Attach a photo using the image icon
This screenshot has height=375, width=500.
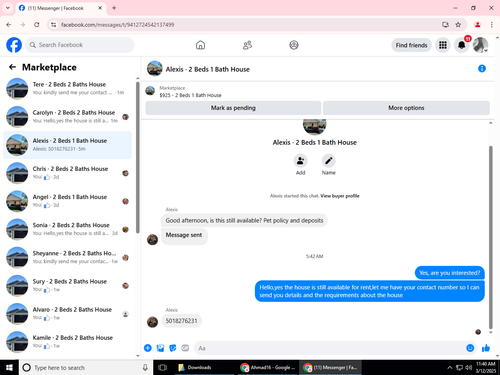(160, 348)
